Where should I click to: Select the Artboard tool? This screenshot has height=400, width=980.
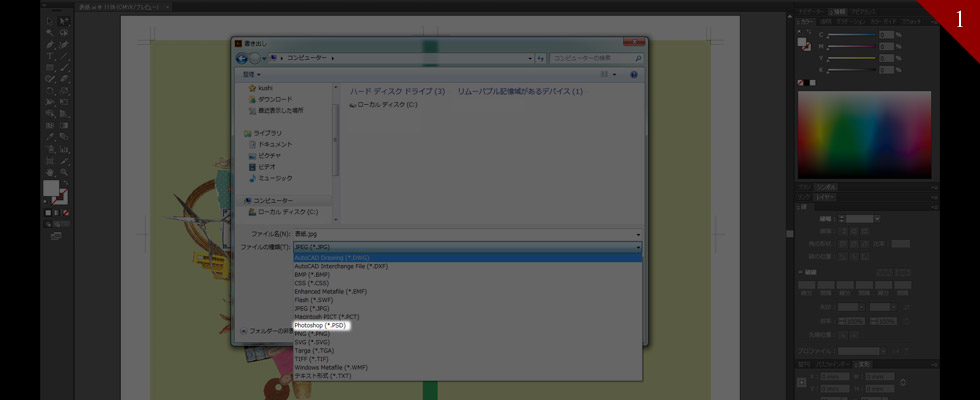coord(50,161)
